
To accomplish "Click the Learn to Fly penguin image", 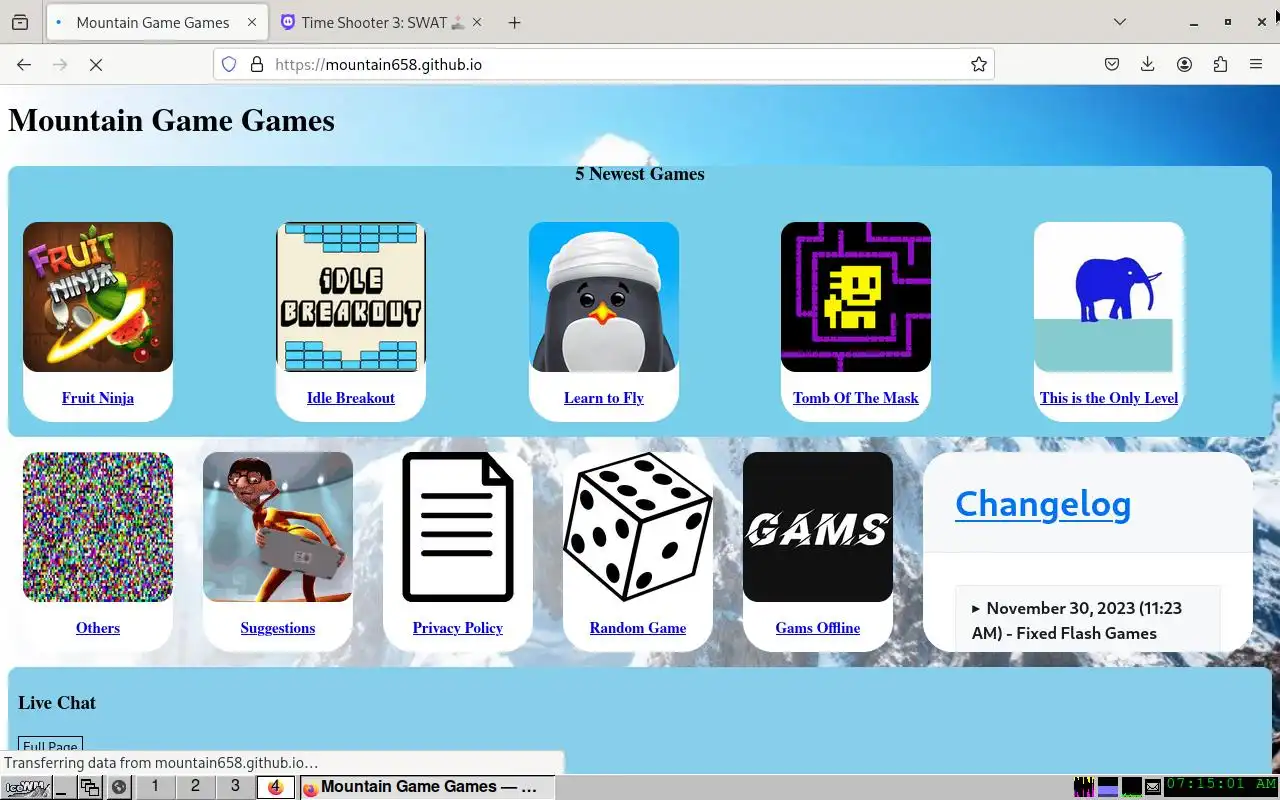I will click(604, 297).
